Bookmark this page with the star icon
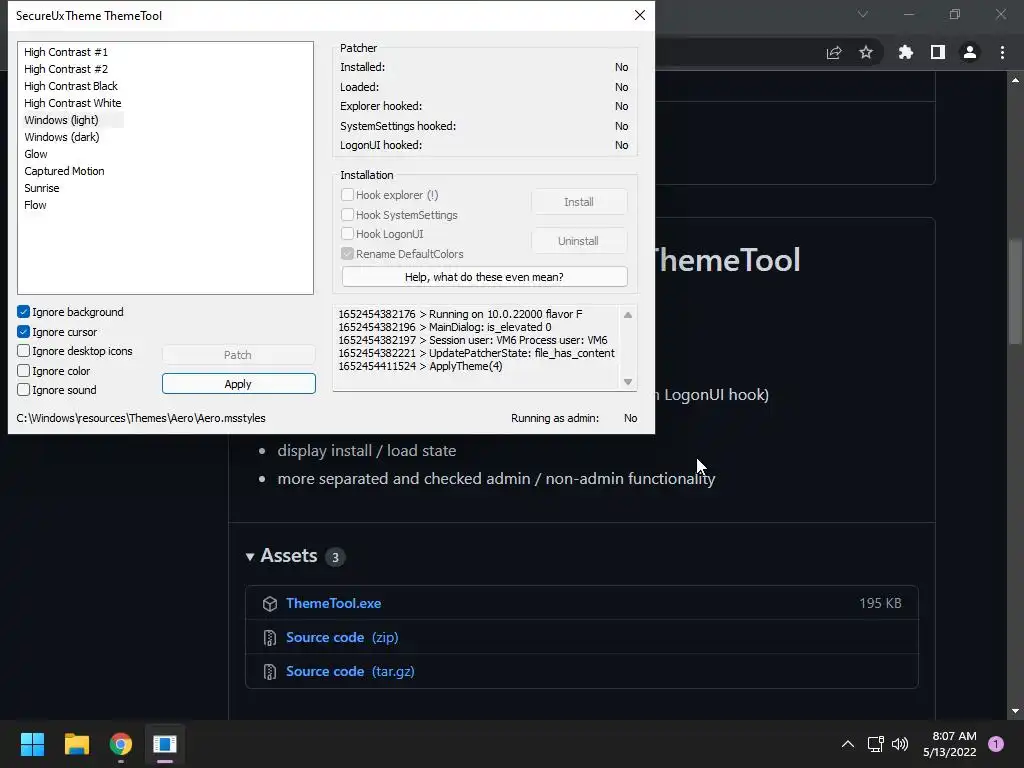 [x=866, y=52]
